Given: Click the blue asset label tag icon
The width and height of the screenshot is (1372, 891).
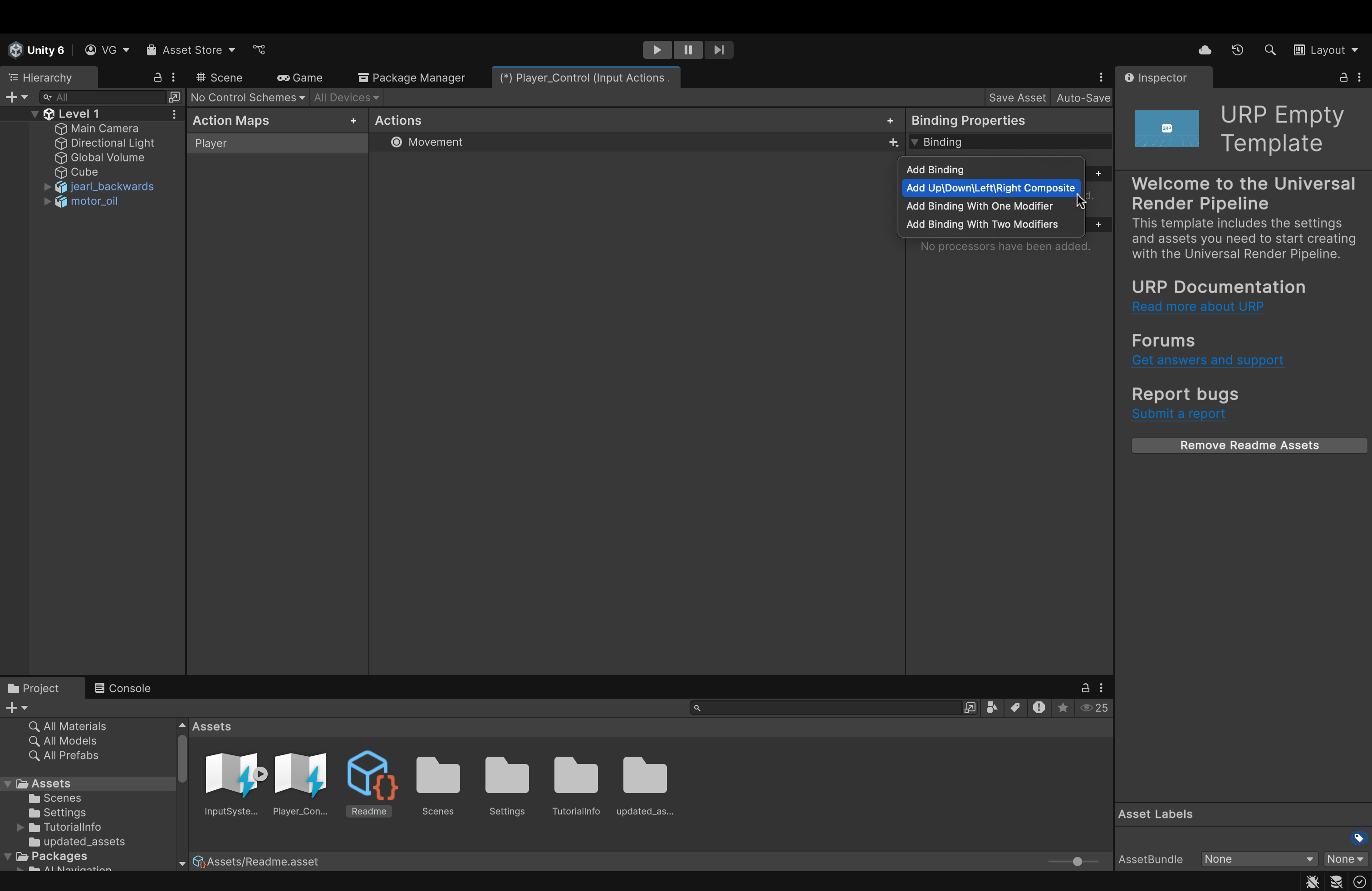Looking at the screenshot, I should [1358, 838].
